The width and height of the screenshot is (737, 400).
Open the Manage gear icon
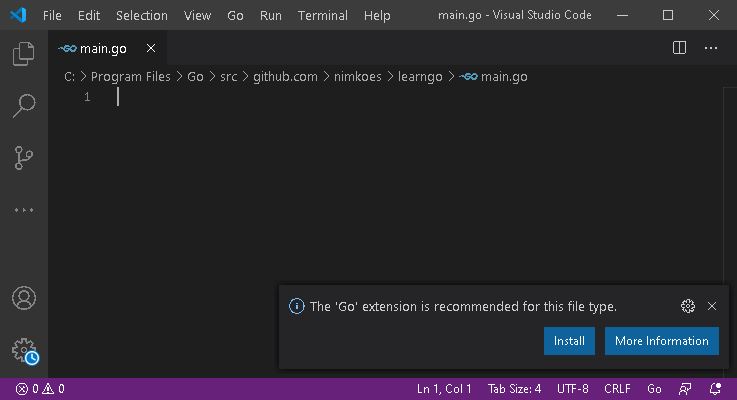coord(24,351)
